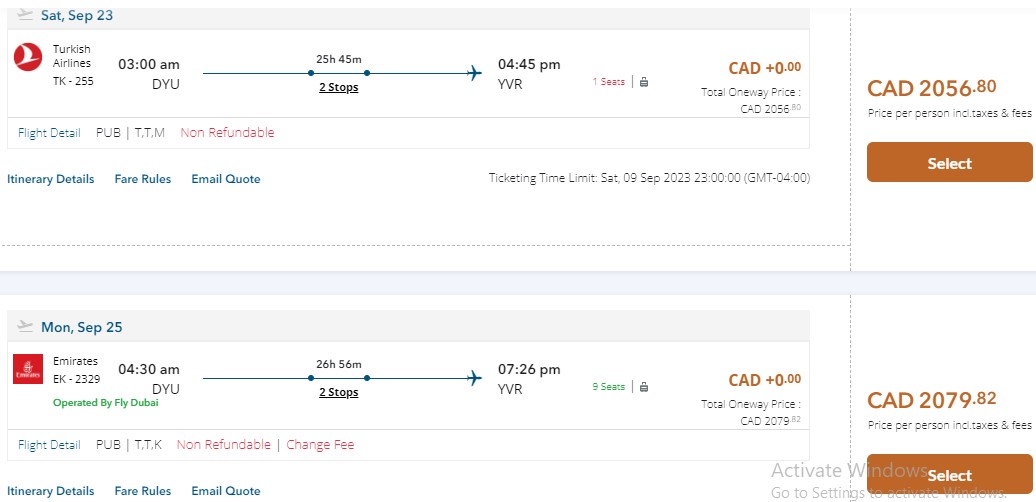Viewport: 1036px width, 502px height.
Task: Click Email Quote for the Sep 25 flight
Action: tap(226, 491)
